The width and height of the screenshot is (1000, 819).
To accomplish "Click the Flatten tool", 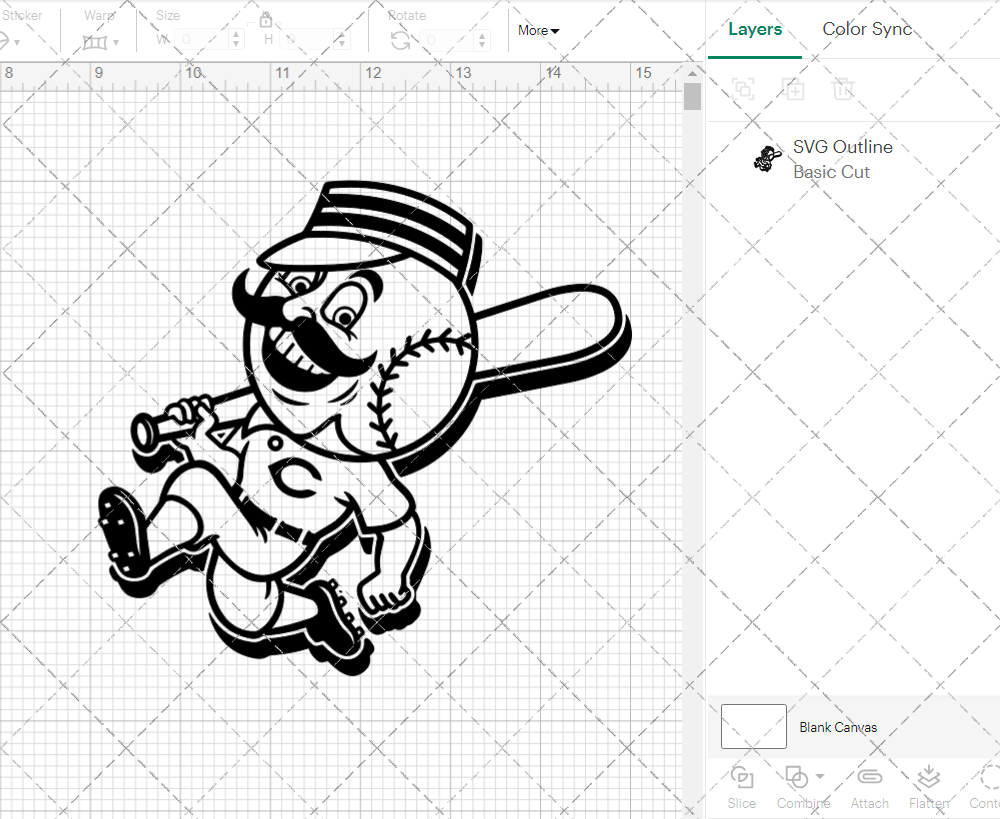I will [x=929, y=788].
